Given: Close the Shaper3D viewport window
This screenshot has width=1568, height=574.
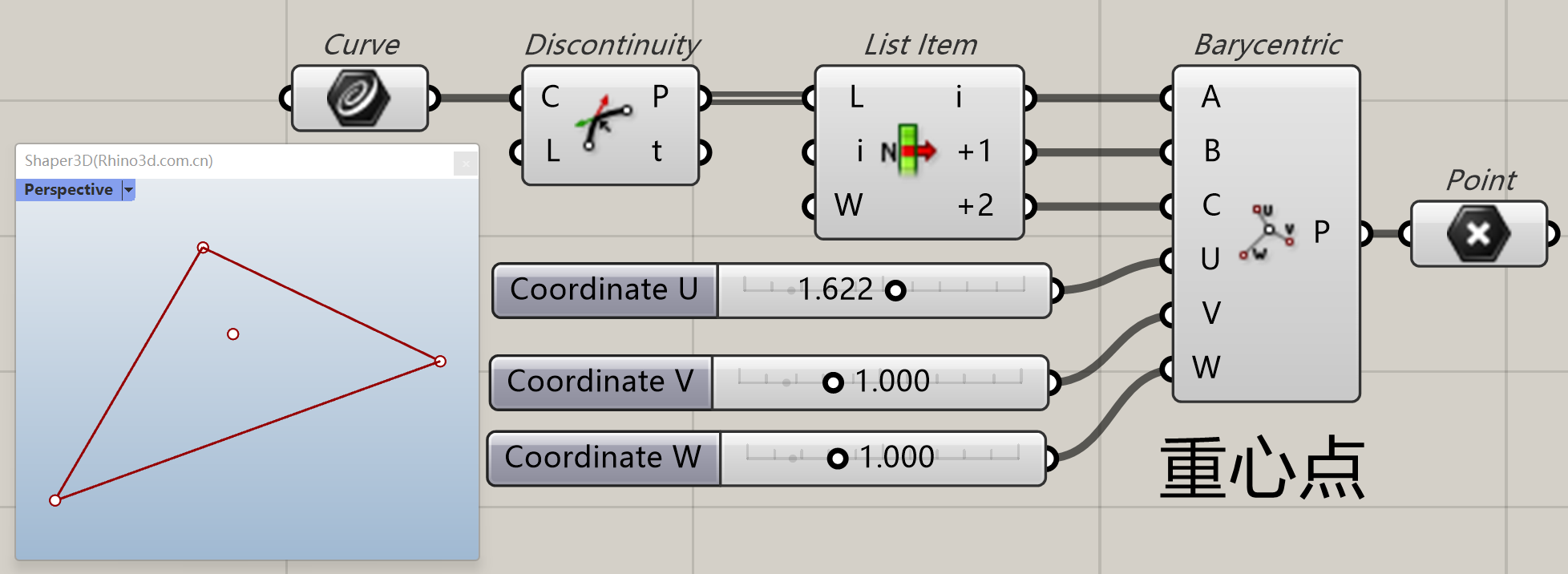Looking at the screenshot, I should pos(465,164).
